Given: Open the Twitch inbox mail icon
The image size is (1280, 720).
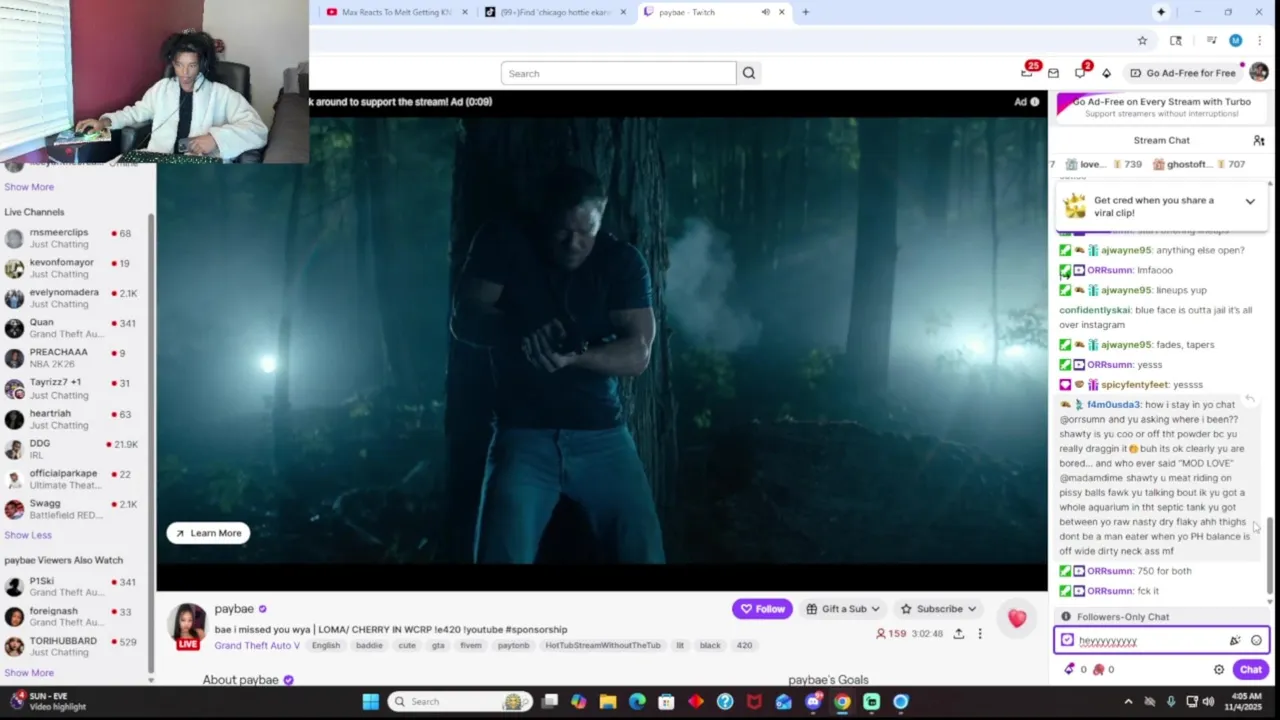Looking at the screenshot, I should (x=1053, y=73).
